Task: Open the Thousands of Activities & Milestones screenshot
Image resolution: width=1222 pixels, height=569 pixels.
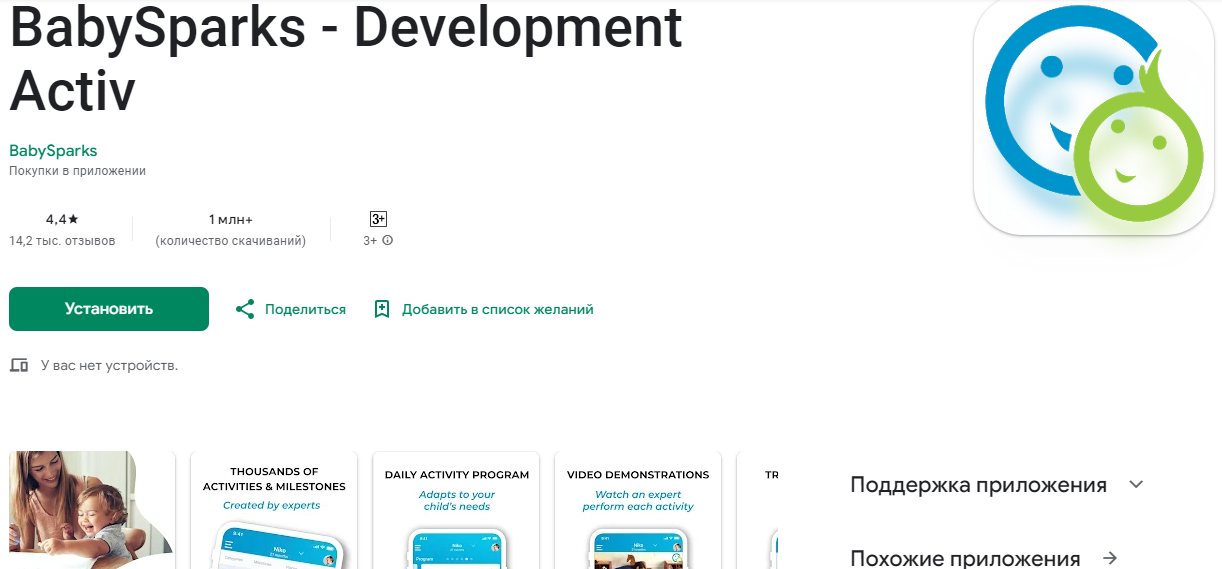Action: (x=274, y=510)
